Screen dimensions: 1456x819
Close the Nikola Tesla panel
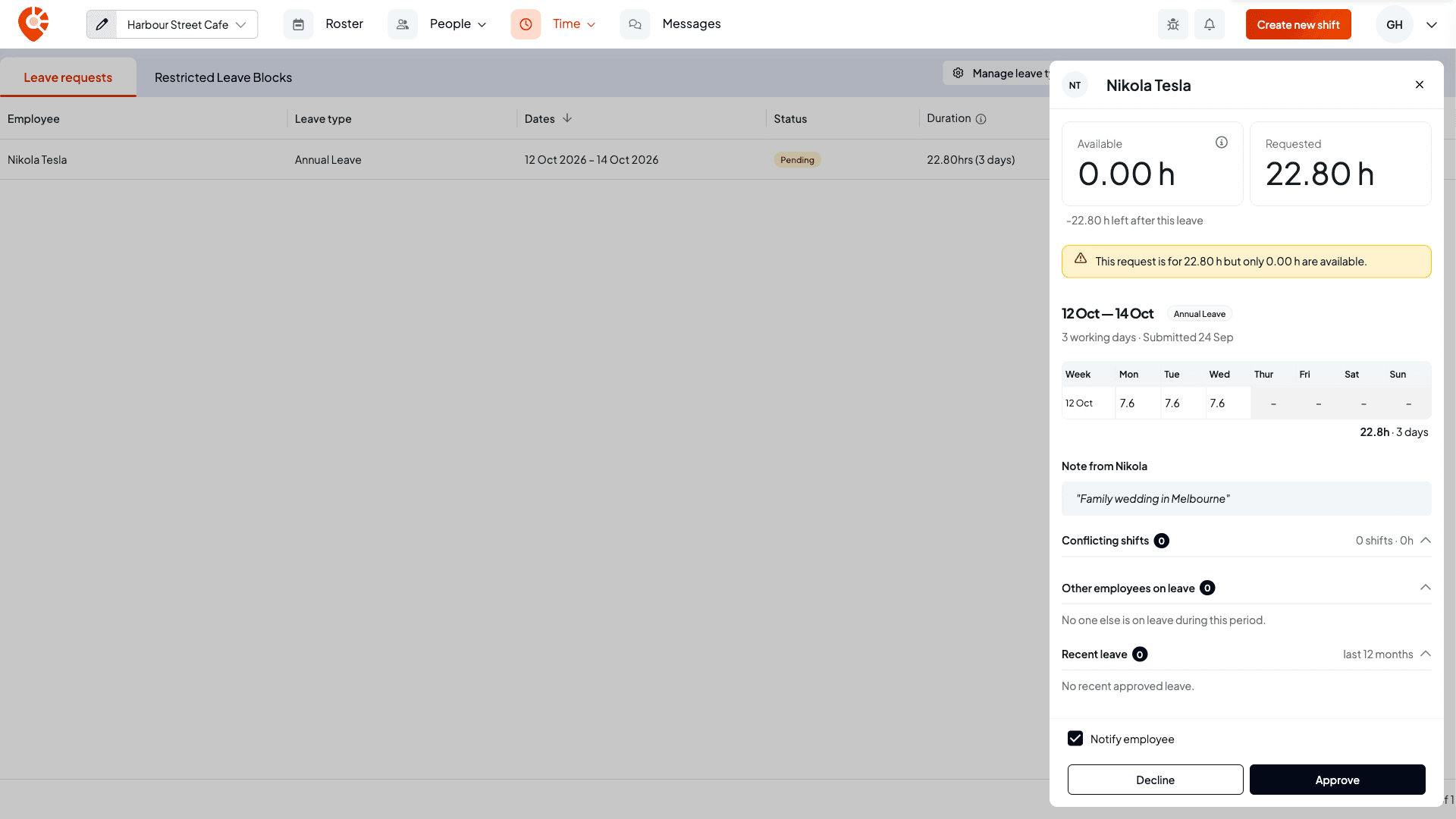(x=1420, y=85)
